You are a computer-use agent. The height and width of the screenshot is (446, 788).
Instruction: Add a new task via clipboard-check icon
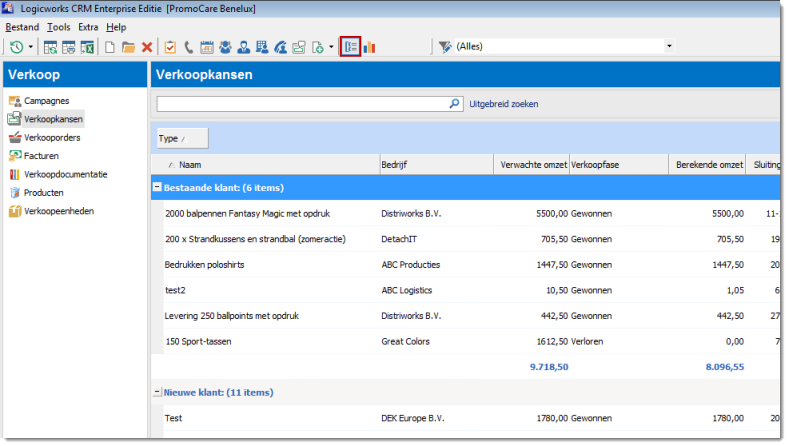point(170,47)
